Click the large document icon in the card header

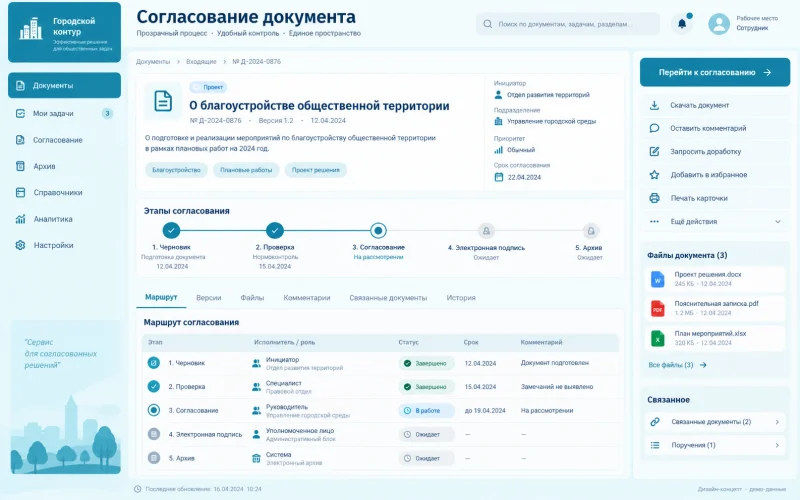coord(163,101)
